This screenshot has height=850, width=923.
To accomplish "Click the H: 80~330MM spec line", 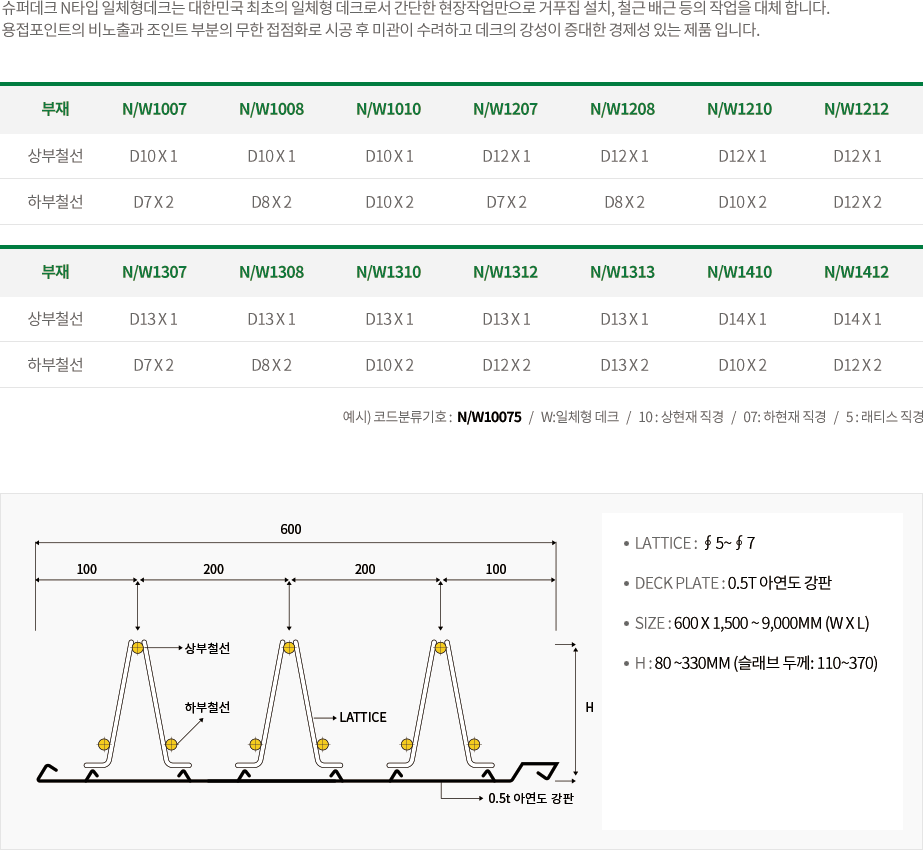I will point(751,663).
